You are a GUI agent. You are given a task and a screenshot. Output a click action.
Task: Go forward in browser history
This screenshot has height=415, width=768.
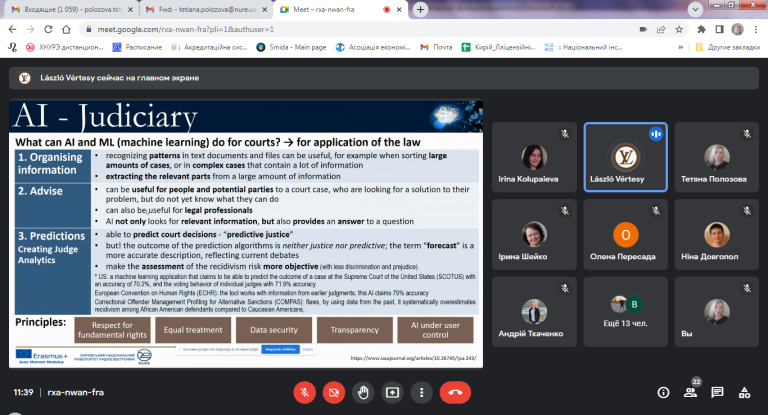[30, 29]
